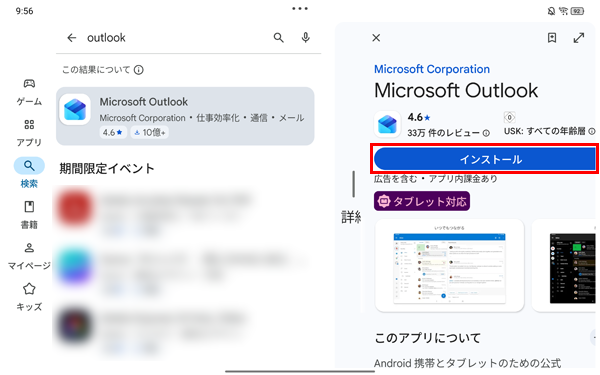Open the 書籍 section in sidebar
The image size is (600, 375).
pyautogui.click(x=29, y=215)
